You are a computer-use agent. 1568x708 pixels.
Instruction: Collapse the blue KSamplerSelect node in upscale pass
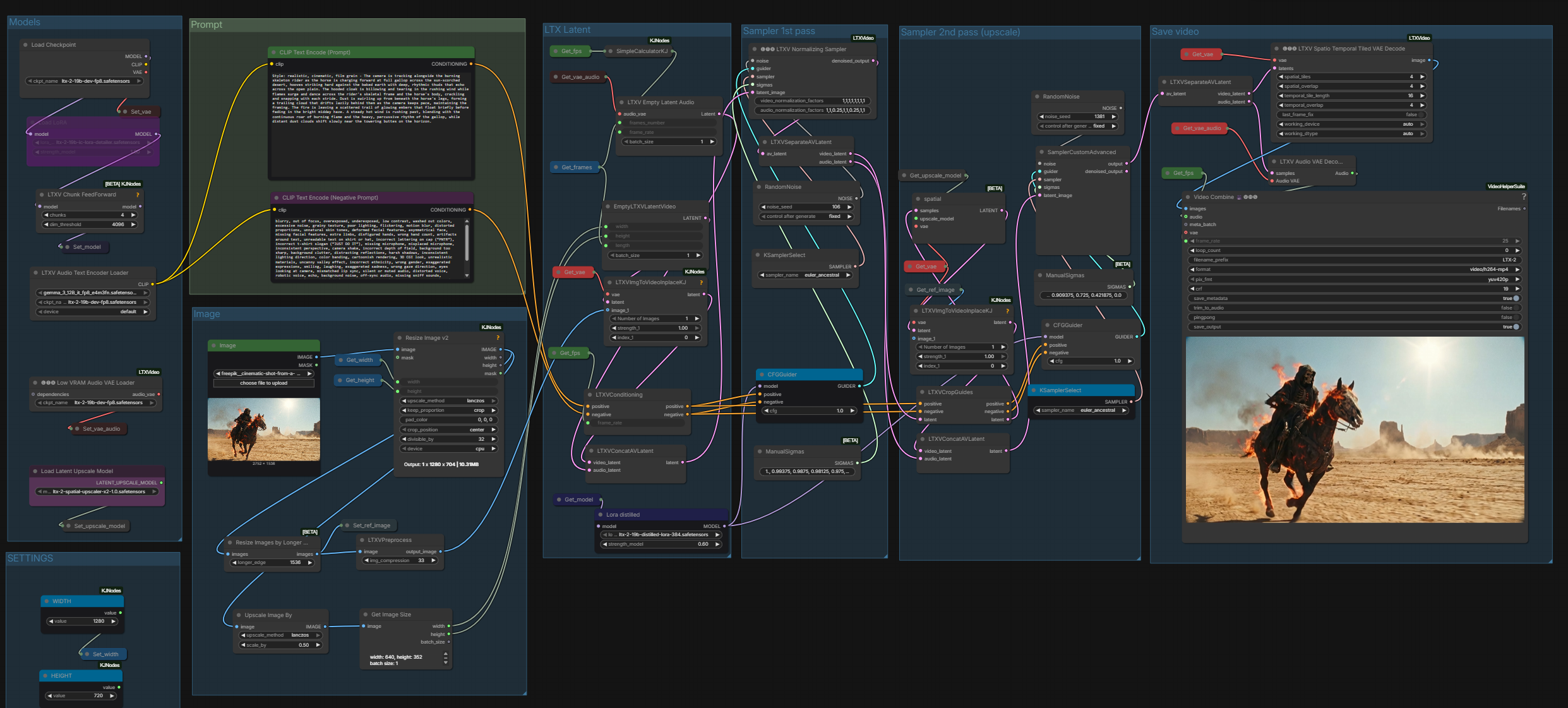click(x=1033, y=390)
